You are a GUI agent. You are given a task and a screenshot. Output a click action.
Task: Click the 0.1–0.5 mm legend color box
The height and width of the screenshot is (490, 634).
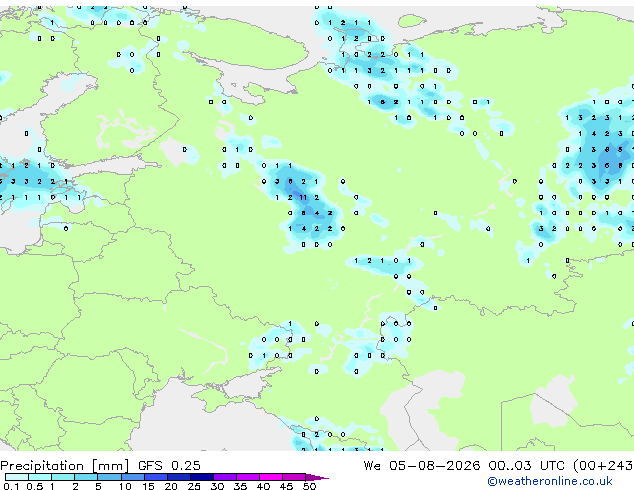17,477
